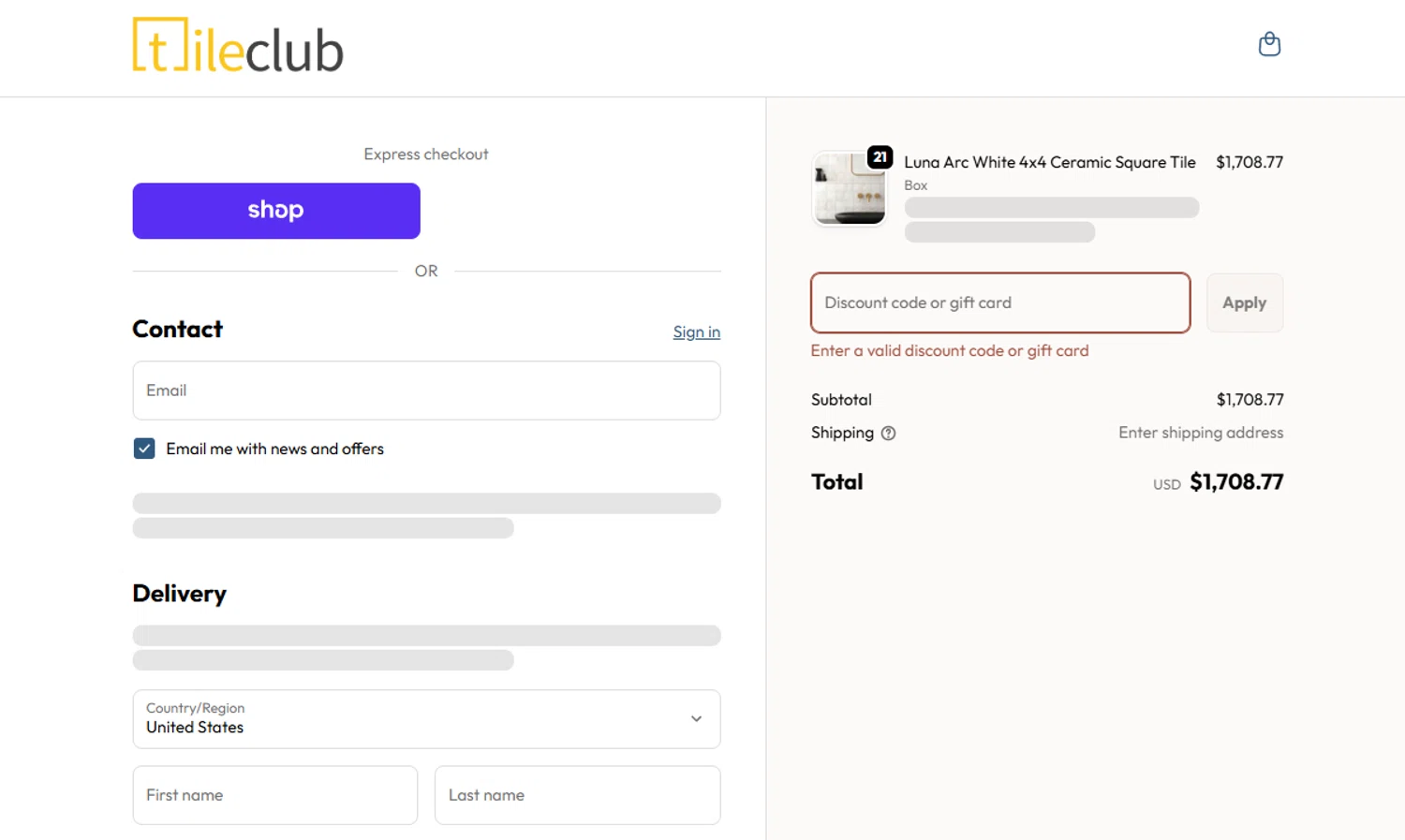
Task: Click the Apply discount button
Action: coord(1244,302)
